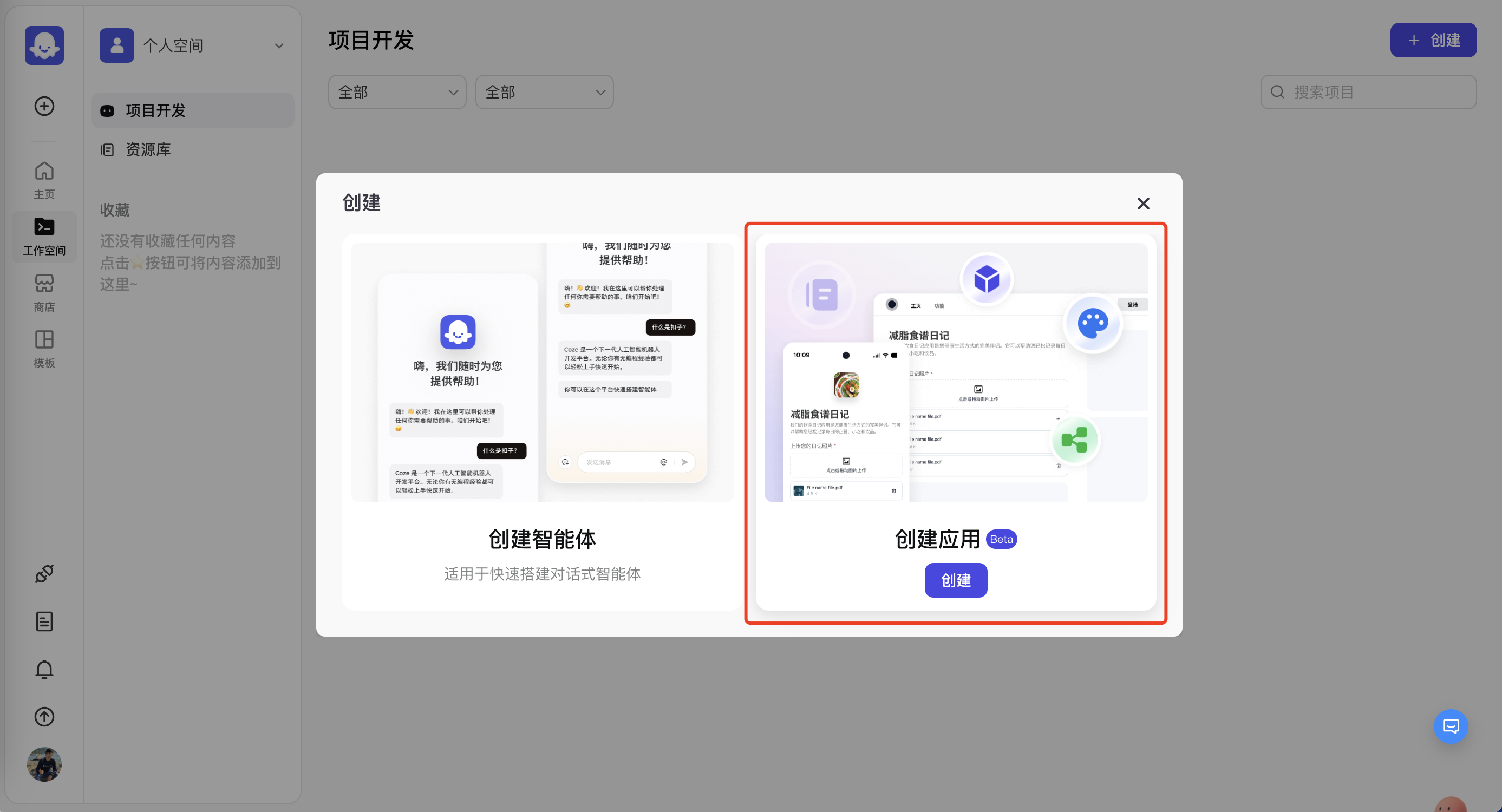Open the second 全部 filter dropdown
Viewport: 1502px width, 812px height.
coord(544,92)
